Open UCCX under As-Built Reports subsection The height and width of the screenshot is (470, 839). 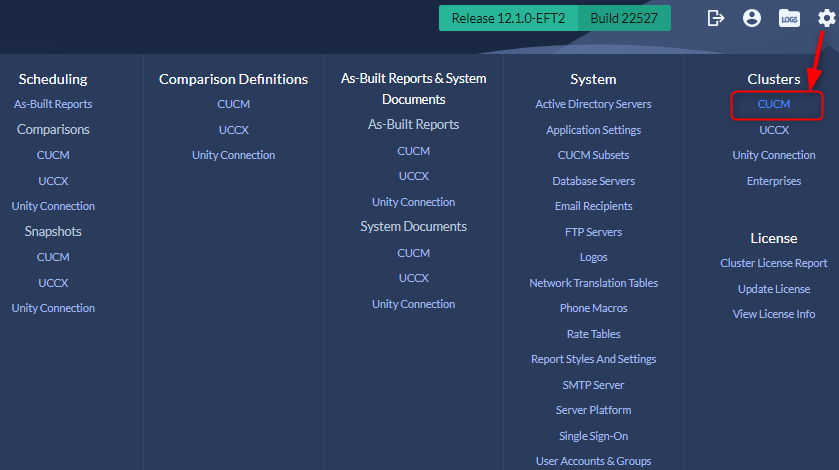(x=413, y=176)
